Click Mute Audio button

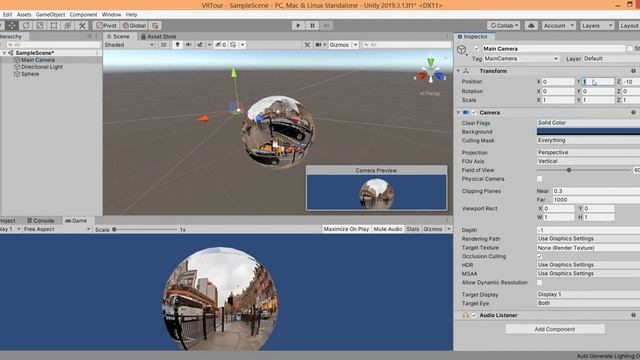pyautogui.click(x=388, y=229)
